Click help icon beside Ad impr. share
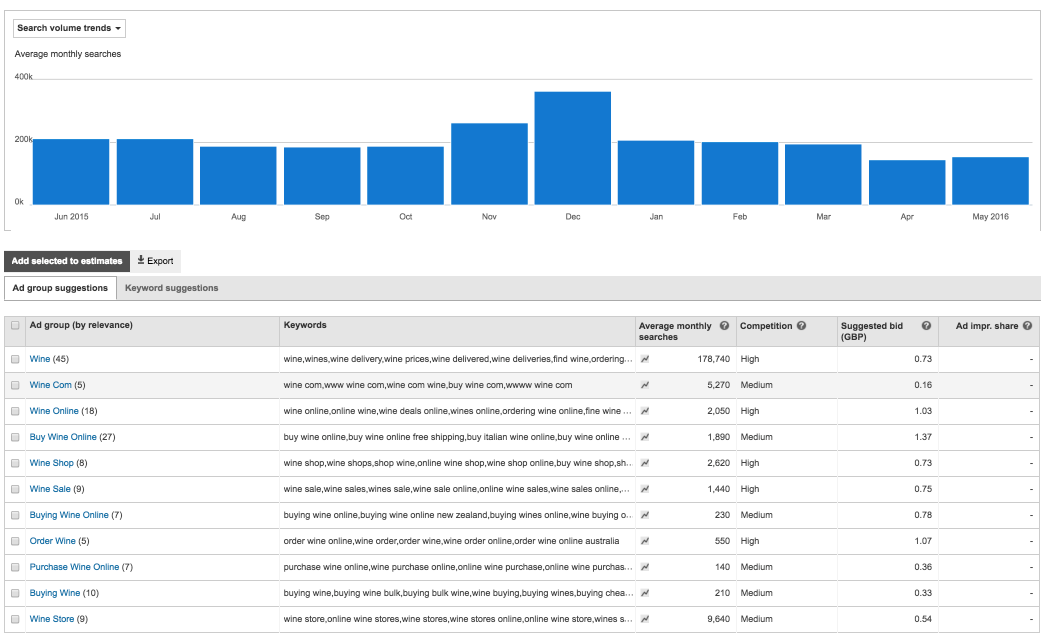Screen dimensions: 1063x633 (1027, 326)
